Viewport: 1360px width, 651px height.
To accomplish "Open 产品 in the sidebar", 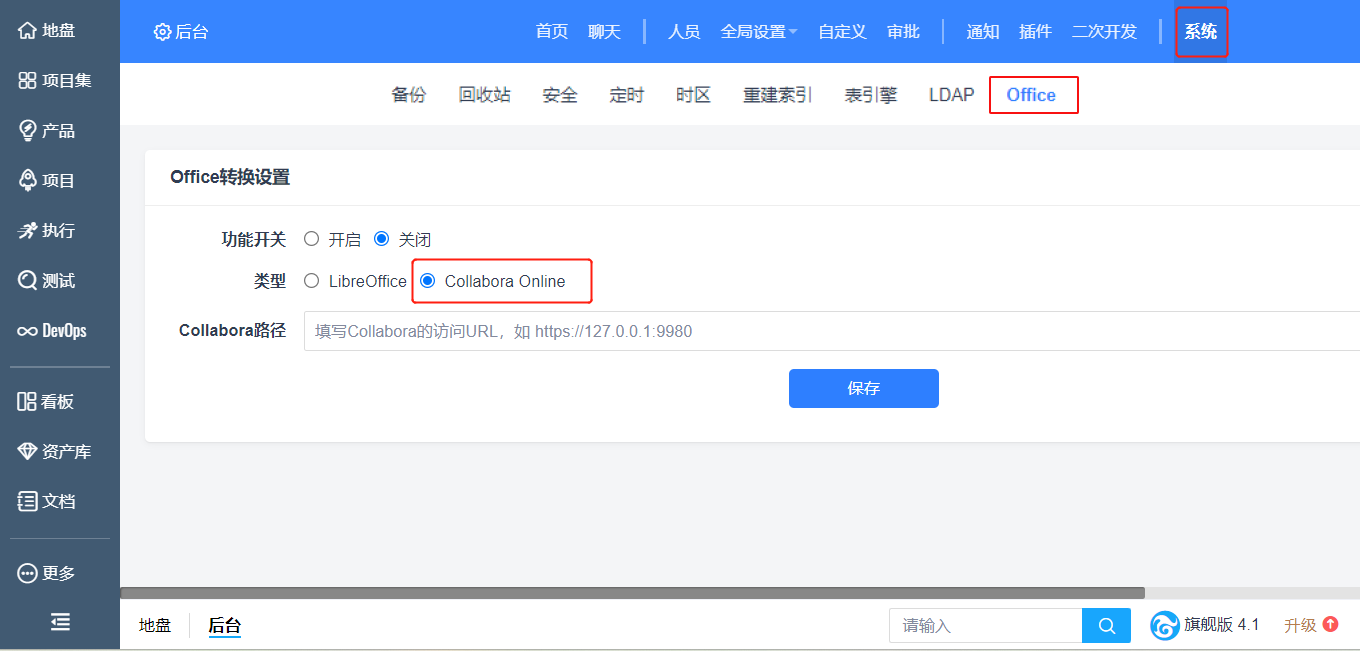I will (47, 131).
